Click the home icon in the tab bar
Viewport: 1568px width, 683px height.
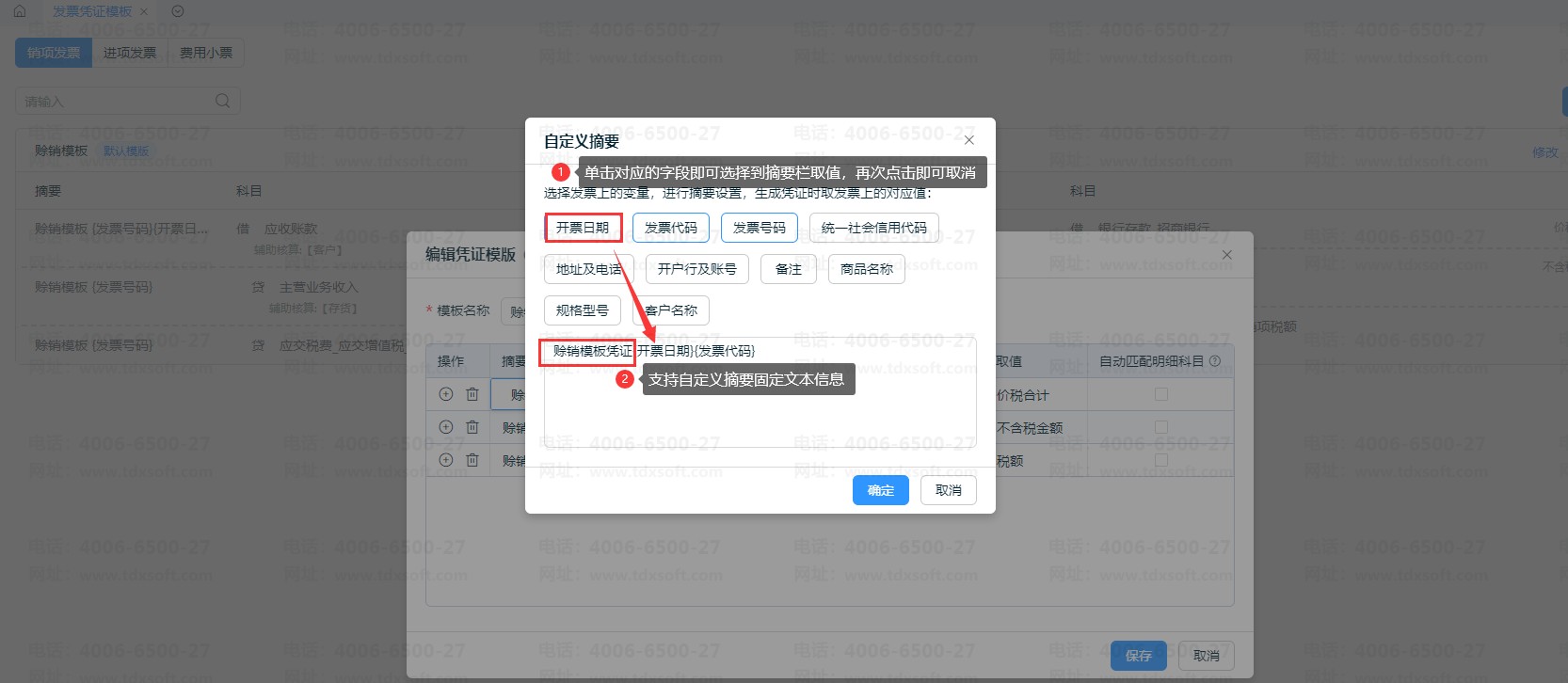tap(19, 11)
